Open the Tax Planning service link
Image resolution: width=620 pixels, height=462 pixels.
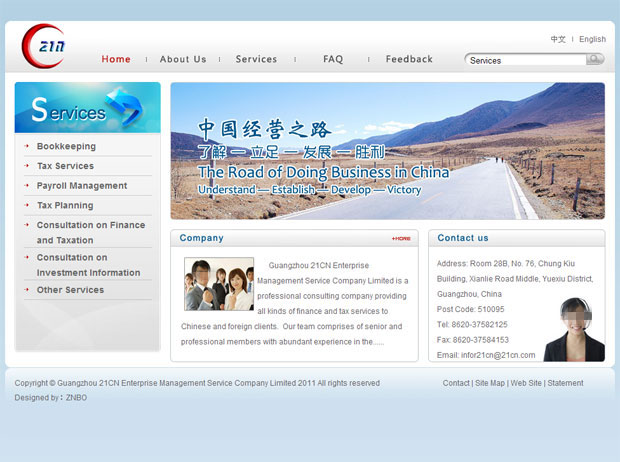point(65,205)
